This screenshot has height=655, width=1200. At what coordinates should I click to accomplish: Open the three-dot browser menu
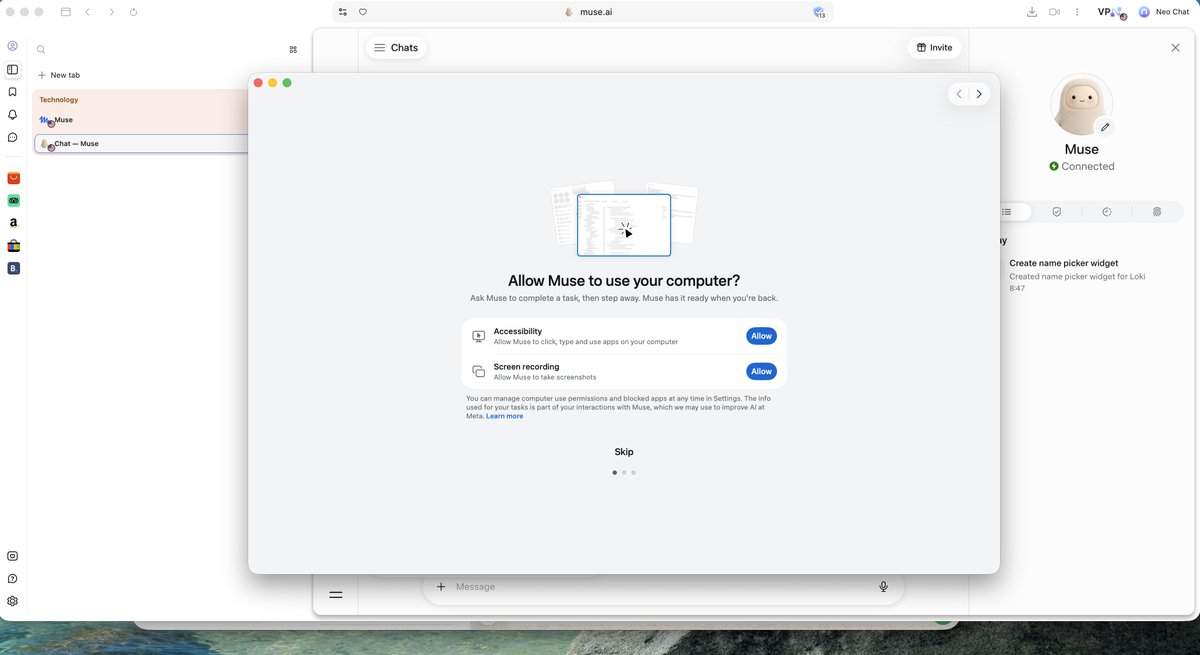(1077, 12)
